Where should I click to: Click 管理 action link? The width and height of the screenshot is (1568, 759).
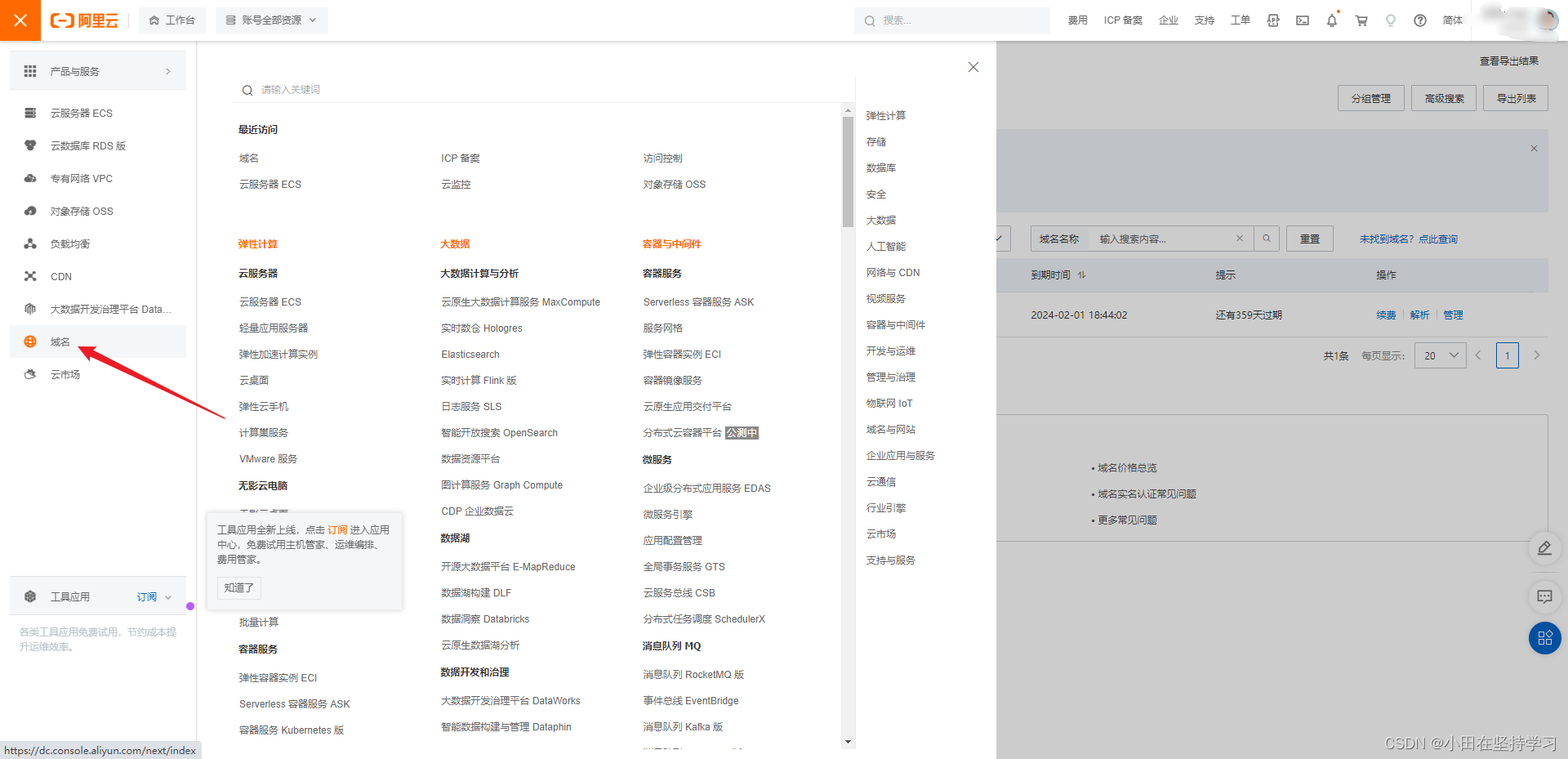1453,315
